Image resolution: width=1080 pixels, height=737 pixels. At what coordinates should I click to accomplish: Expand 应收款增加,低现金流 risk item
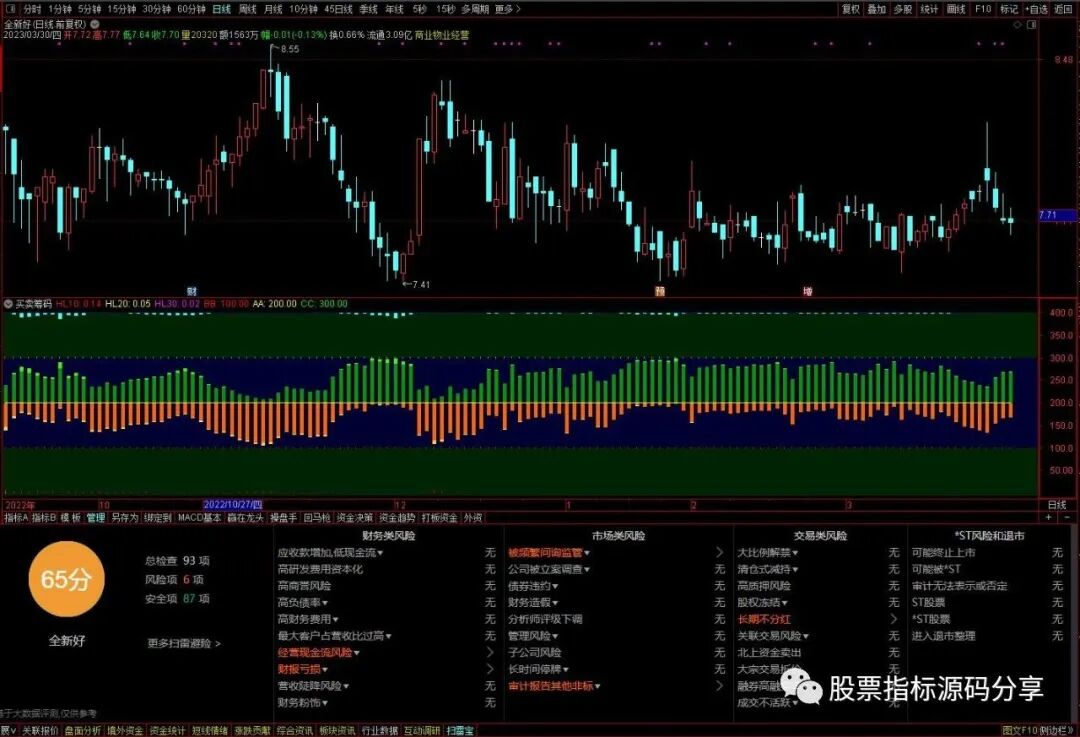[x=331, y=552]
